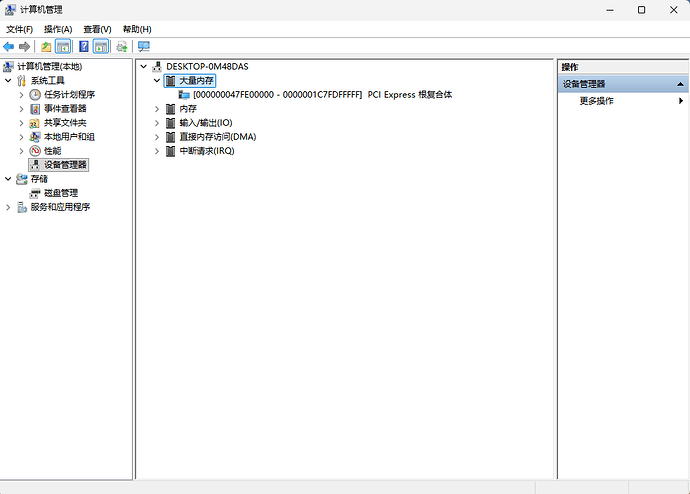Image resolution: width=690 pixels, height=494 pixels.
Task: Expand the 内存 resource node
Action: click(157, 109)
